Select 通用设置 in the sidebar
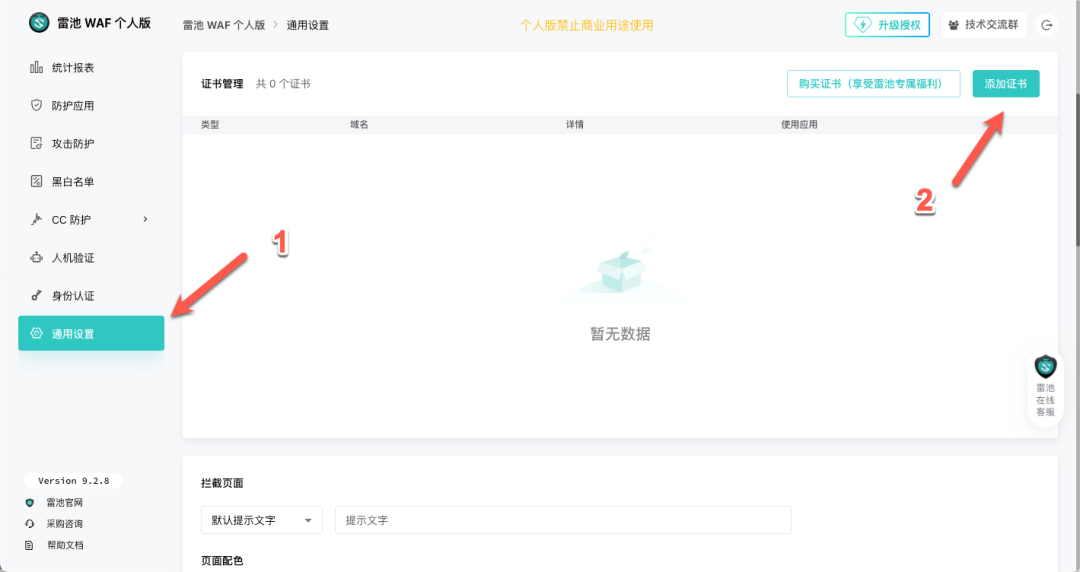This screenshot has height=572, width=1080. click(x=91, y=334)
